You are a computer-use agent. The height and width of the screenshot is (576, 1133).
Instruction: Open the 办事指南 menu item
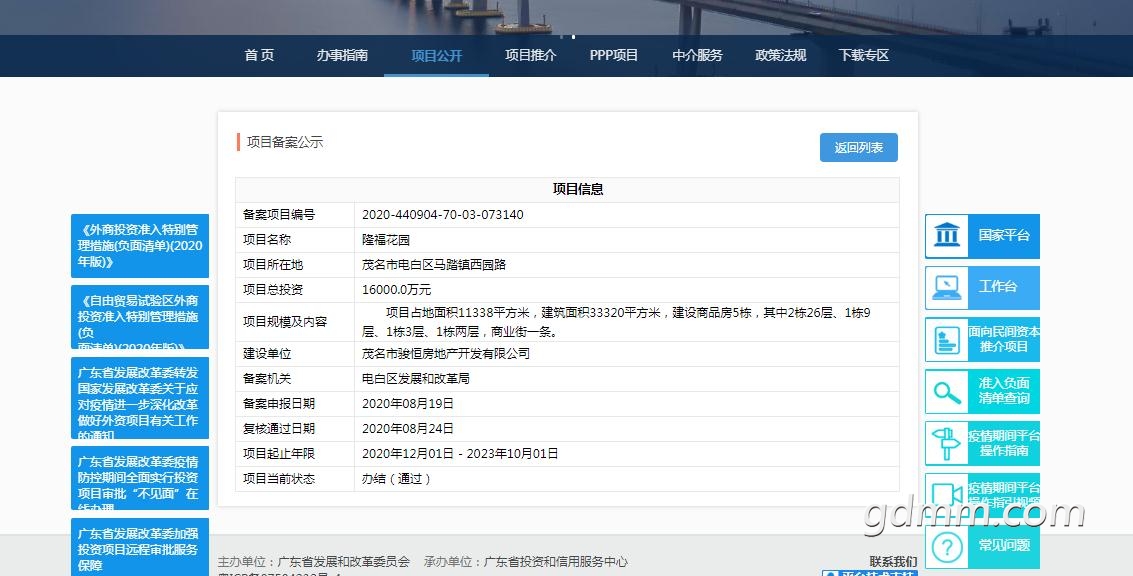click(343, 55)
